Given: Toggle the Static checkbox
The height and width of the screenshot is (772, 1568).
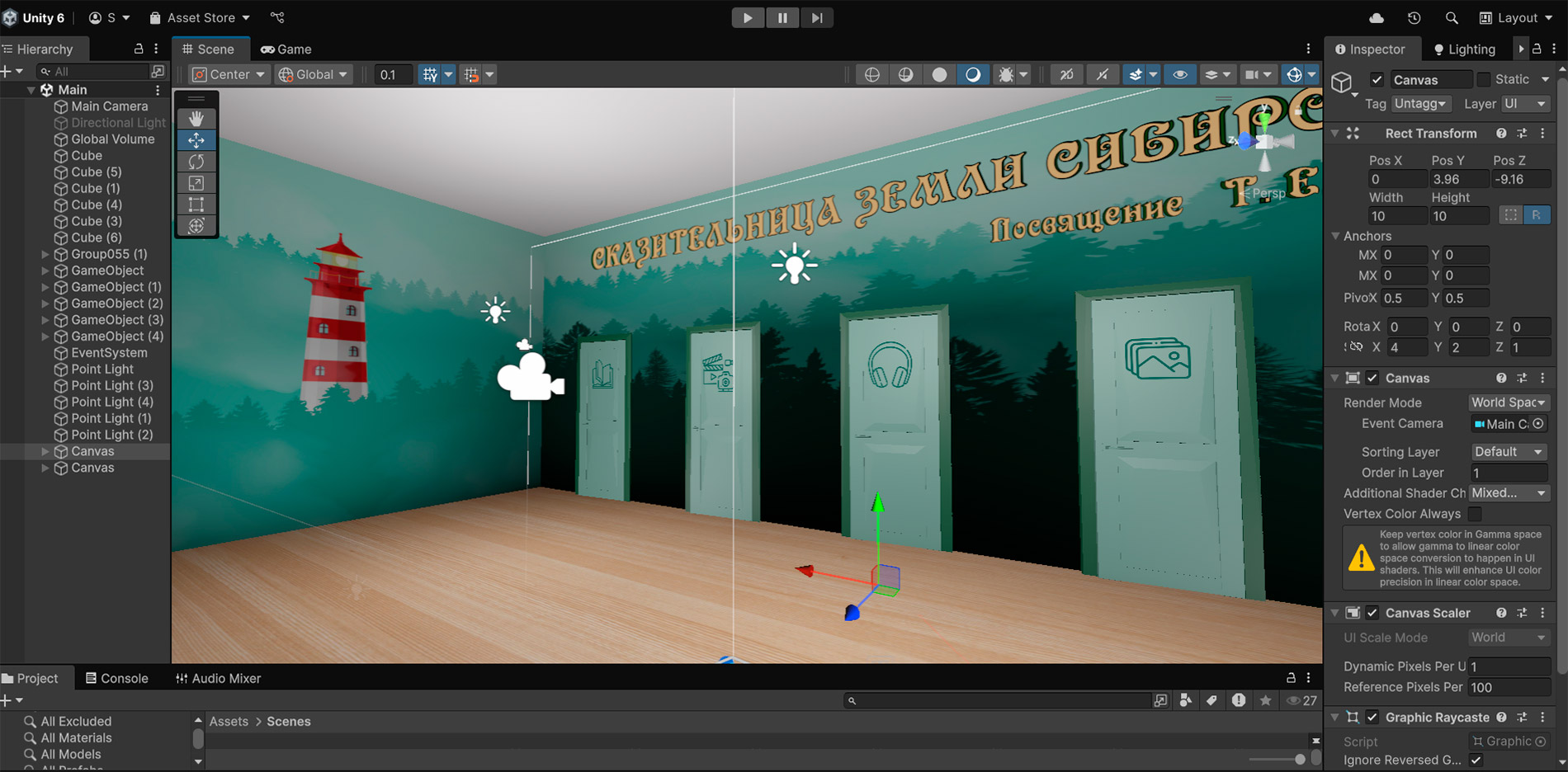Looking at the screenshot, I should coord(1484,79).
